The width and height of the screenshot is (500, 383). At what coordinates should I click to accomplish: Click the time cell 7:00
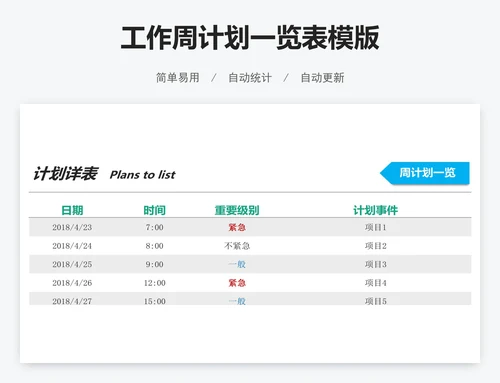(x=154, y=227)
